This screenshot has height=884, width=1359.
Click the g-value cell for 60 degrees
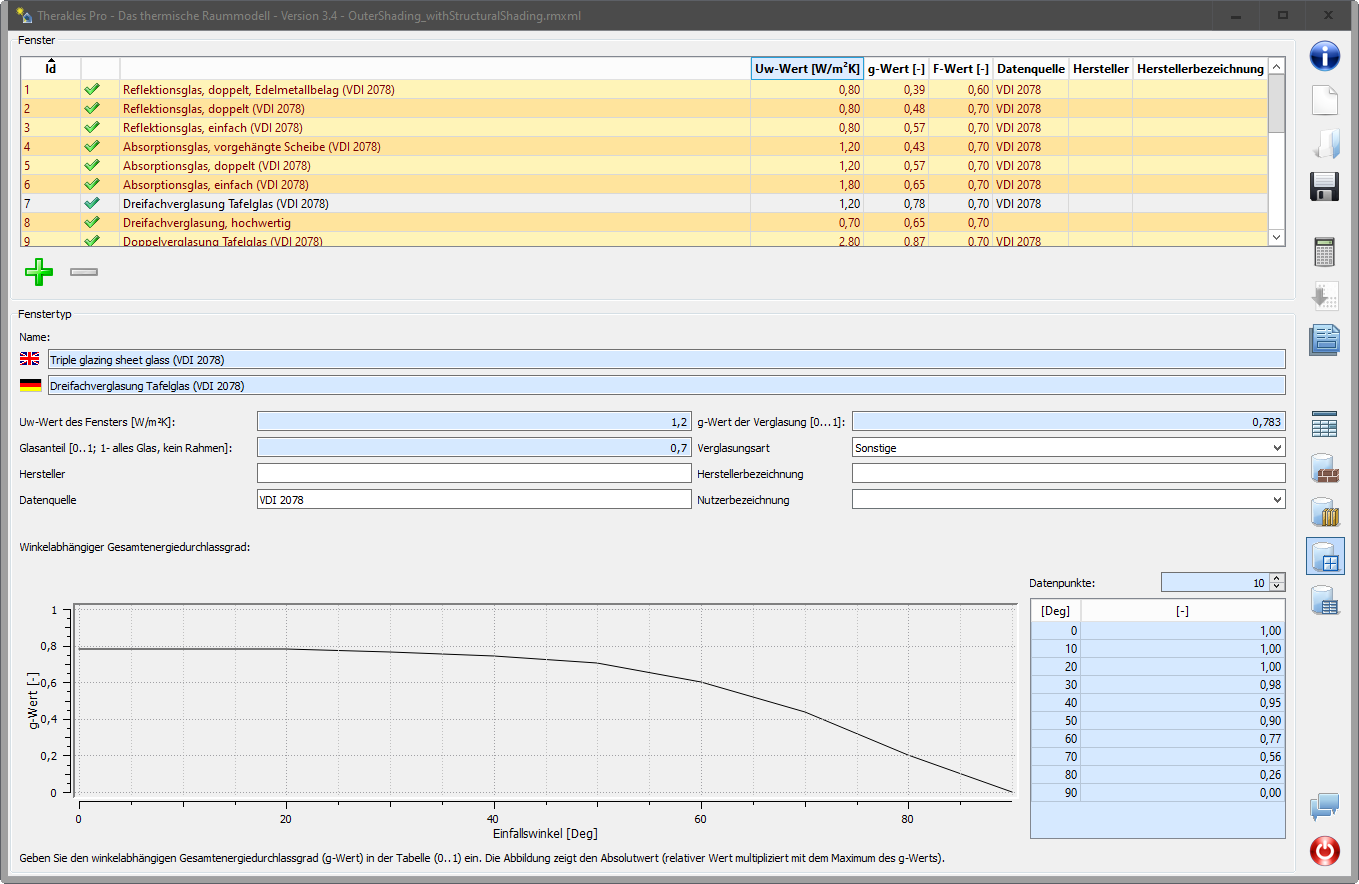pos(1183,739)
